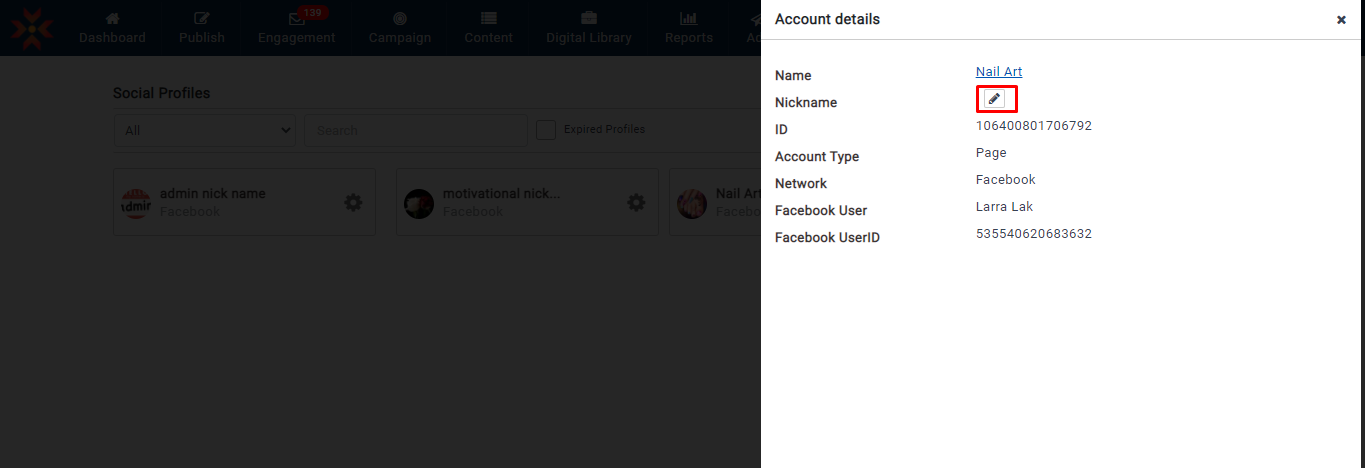The width and height of the screenshot is (1365, 468).
Task: Click the app logo in top-left corner
Action: 34,28
